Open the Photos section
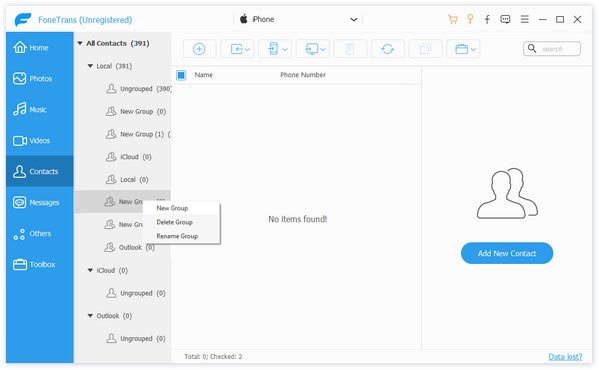599x370 pixels. [x=39, y=79]
